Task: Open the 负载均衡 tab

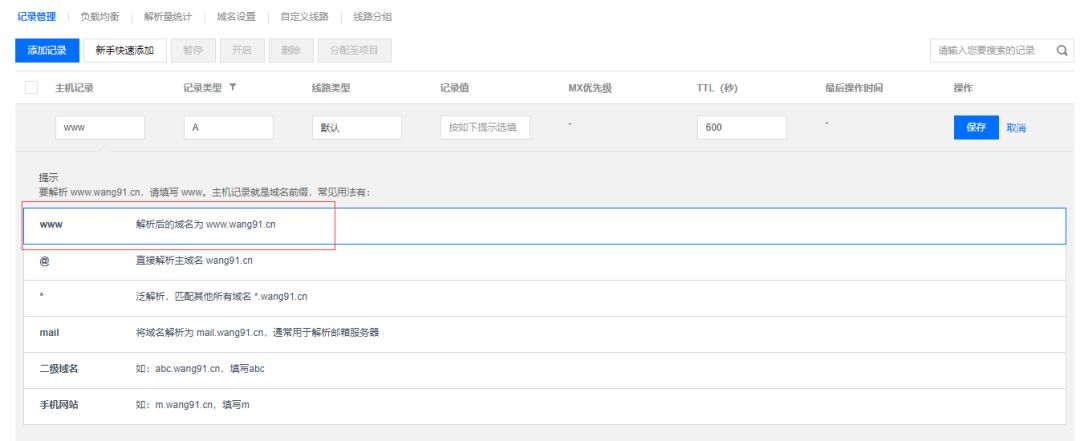Action: [100, 17]
